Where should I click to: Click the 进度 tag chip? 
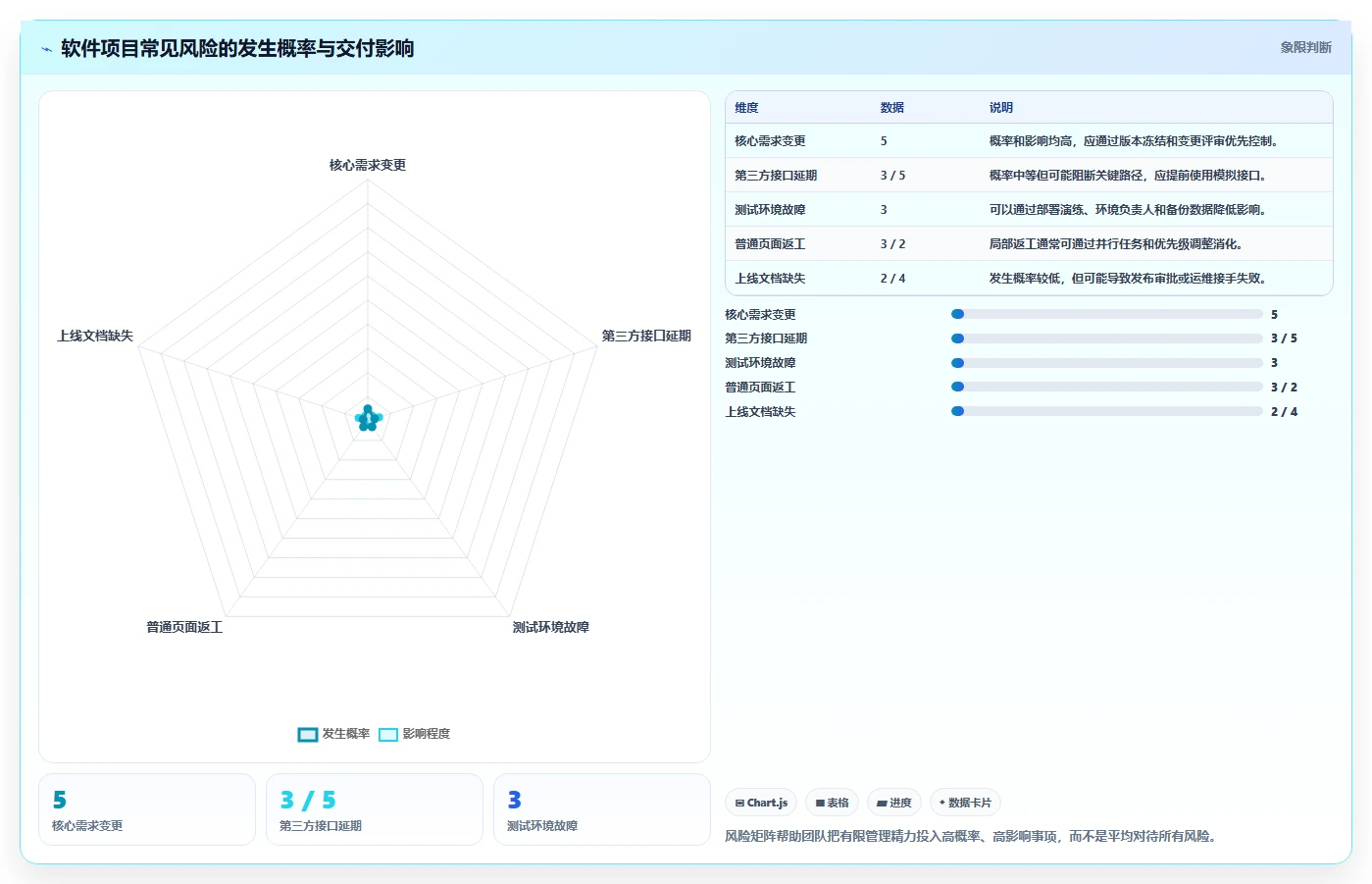pos(894,803)
